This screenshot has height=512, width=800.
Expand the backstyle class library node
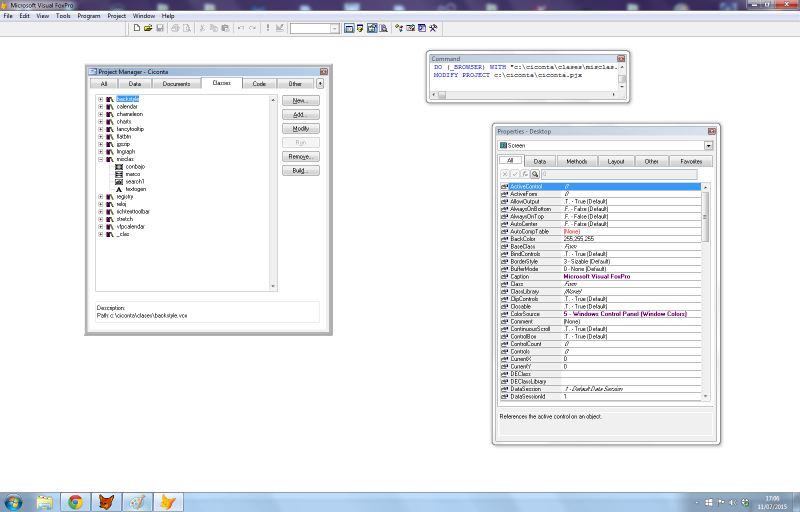tap(101, 99)
